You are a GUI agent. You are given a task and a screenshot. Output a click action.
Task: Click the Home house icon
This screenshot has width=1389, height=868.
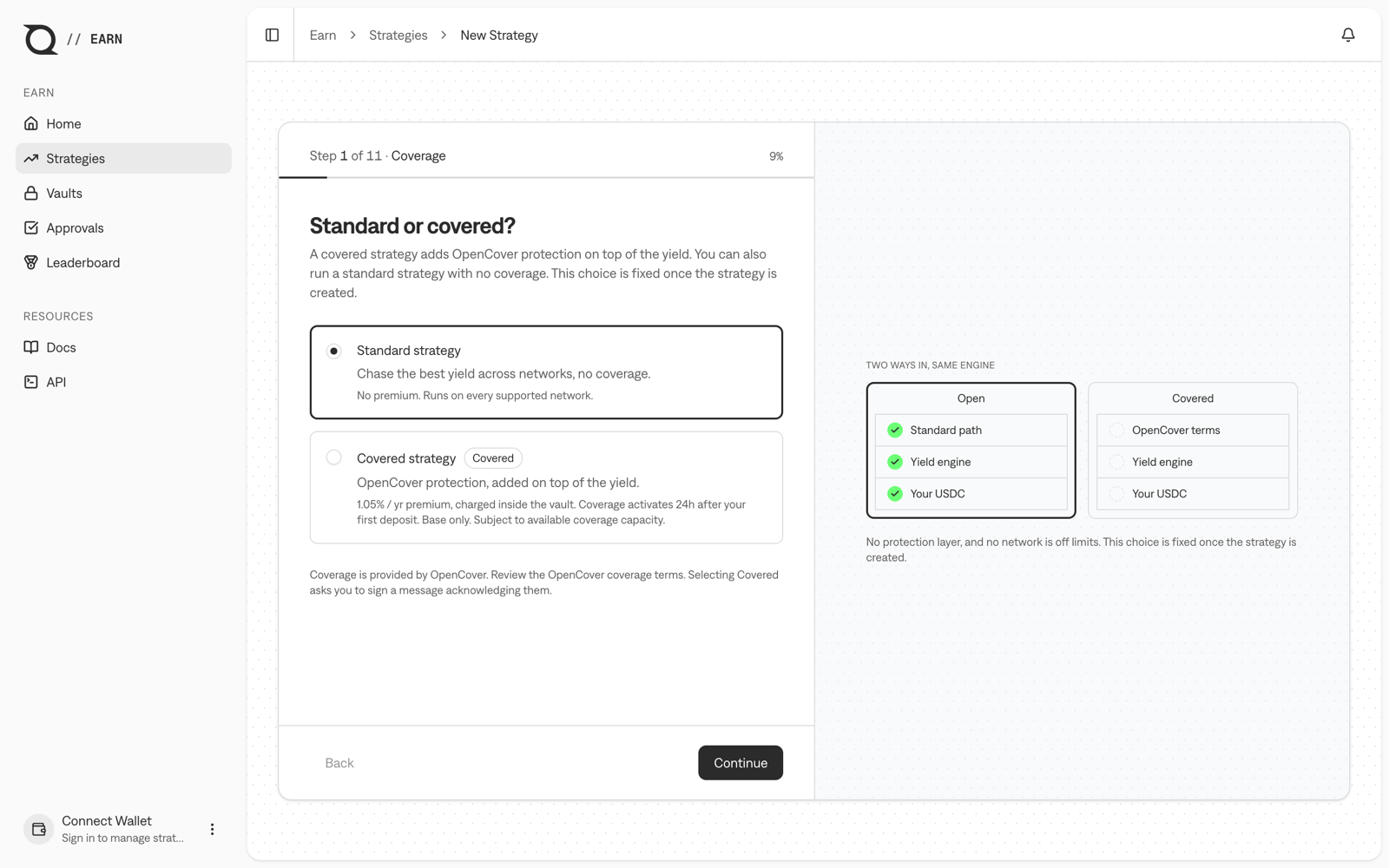coord(31,123)
